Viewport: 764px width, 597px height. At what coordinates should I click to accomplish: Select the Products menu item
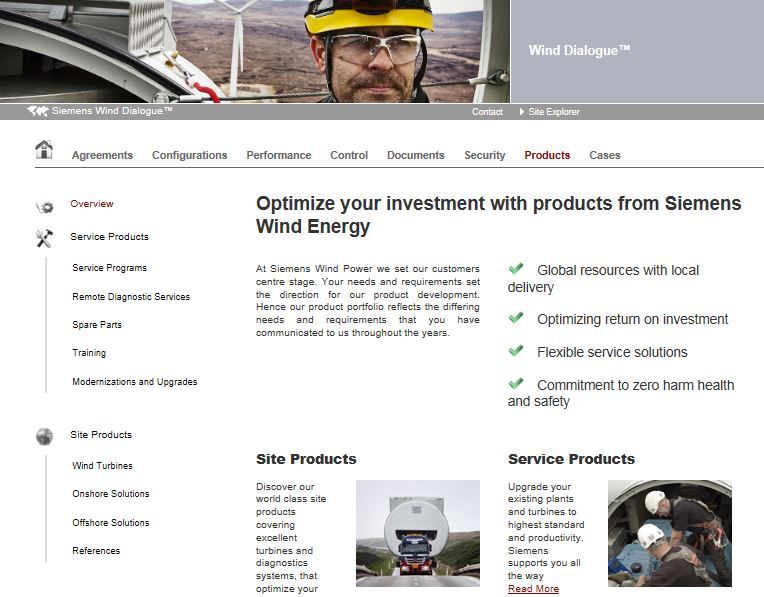click(x=547, y=155)
